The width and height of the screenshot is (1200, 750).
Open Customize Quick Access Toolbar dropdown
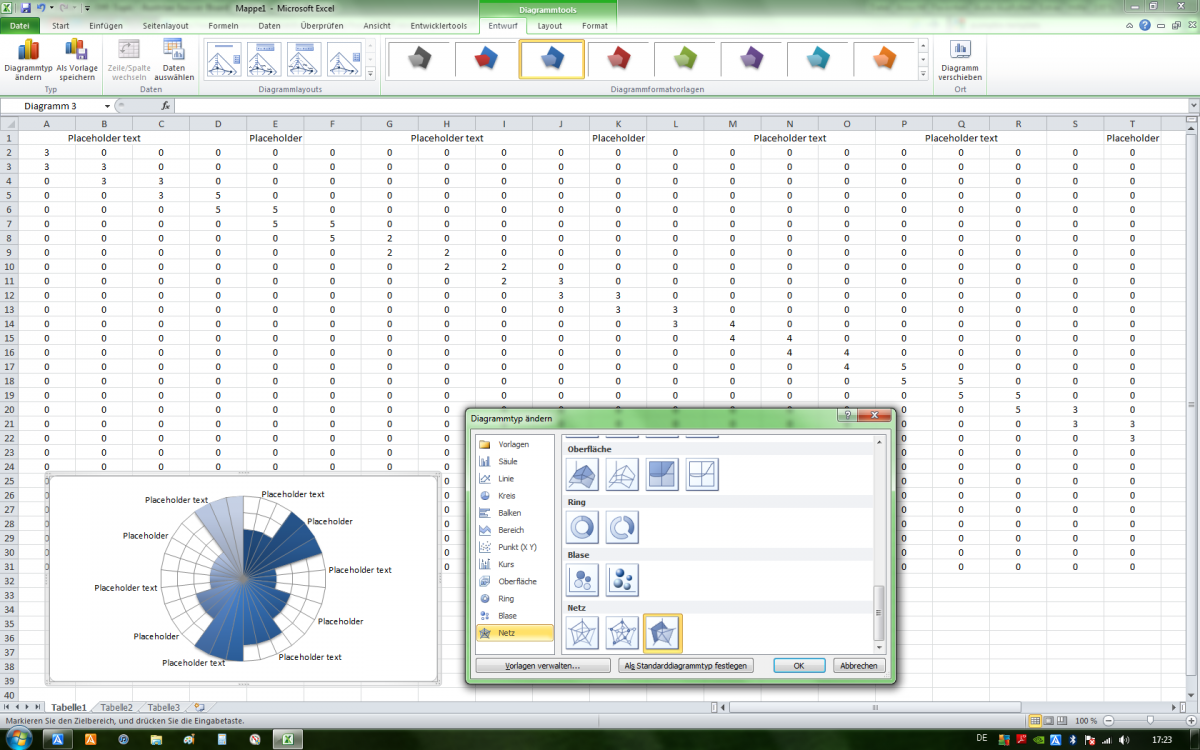(x=87, y=7)
